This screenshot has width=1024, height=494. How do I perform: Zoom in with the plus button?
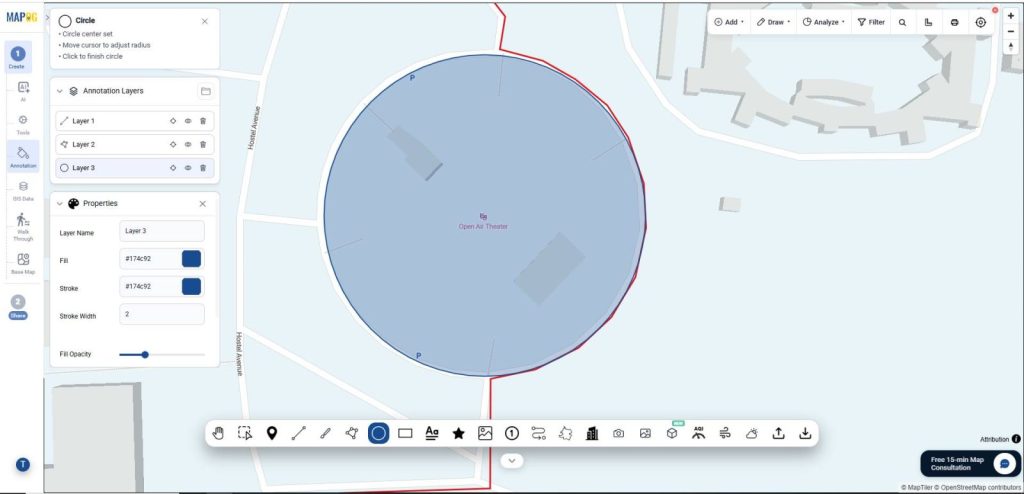(1011, 16)
